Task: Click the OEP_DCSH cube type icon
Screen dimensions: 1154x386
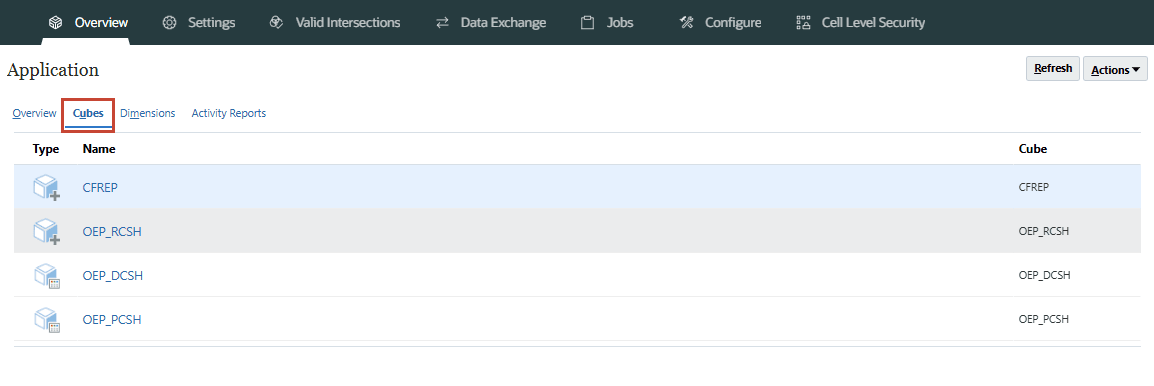Action: coord(46,276)
